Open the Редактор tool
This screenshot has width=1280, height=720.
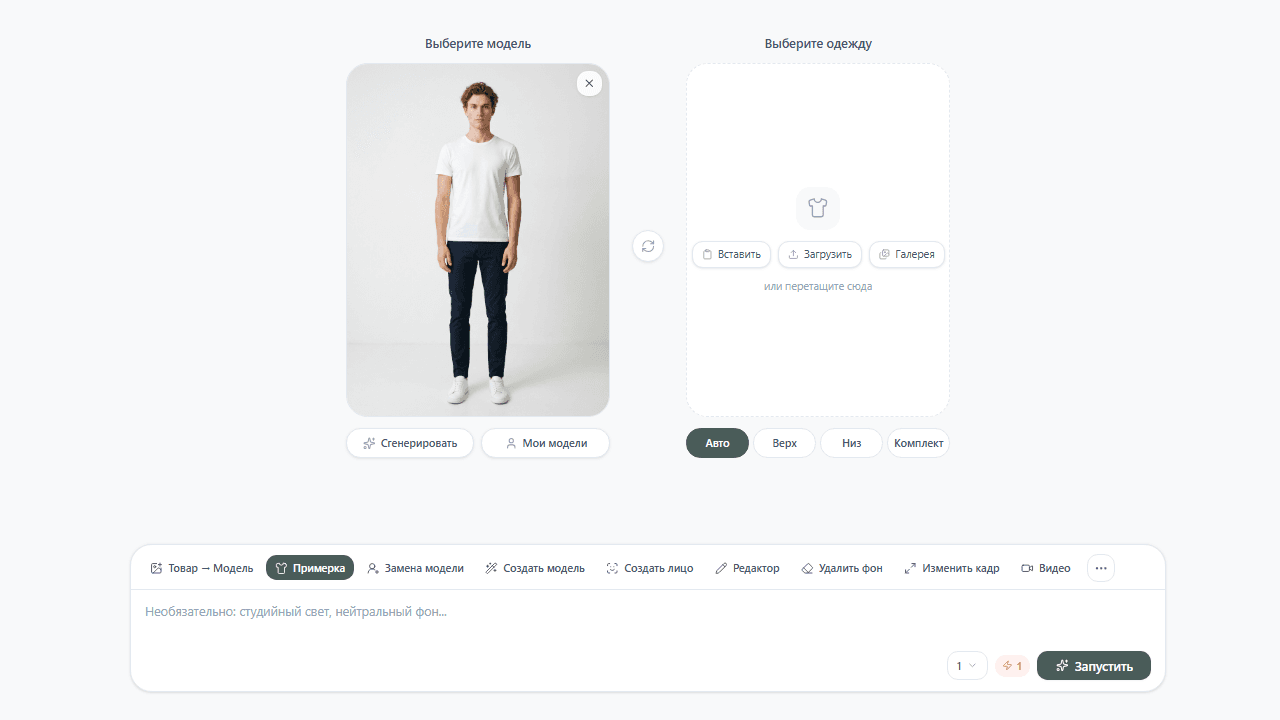[747, 568]
